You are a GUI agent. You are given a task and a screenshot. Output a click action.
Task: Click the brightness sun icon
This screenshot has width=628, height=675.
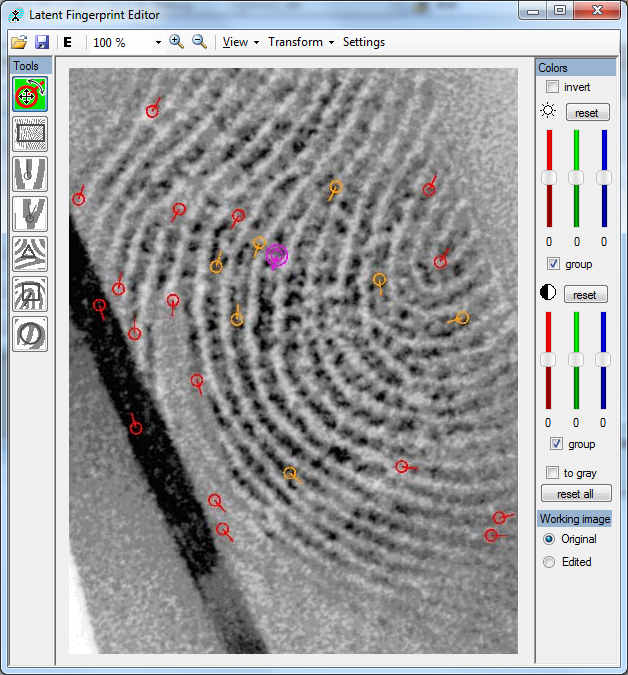[x=548, y=111]
